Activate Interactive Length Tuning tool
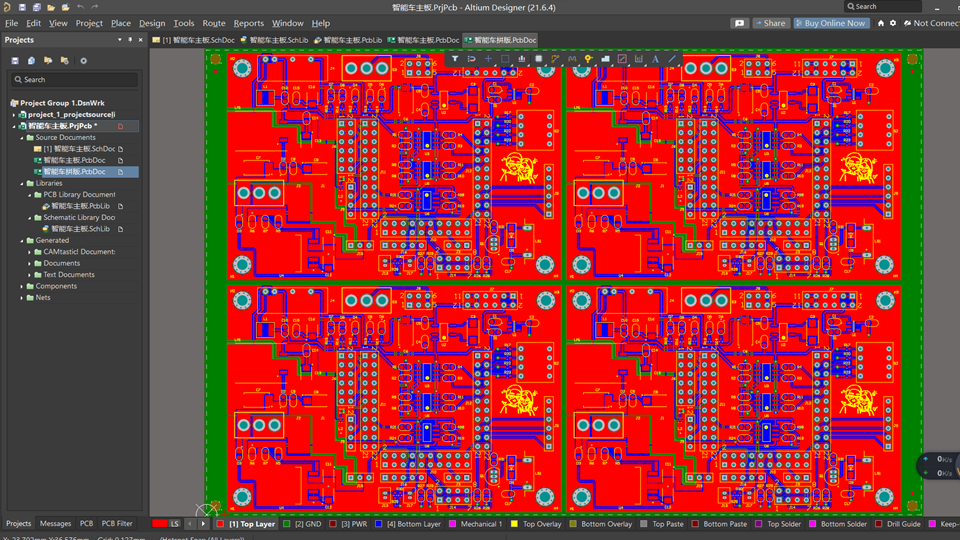 click(572, 59)
